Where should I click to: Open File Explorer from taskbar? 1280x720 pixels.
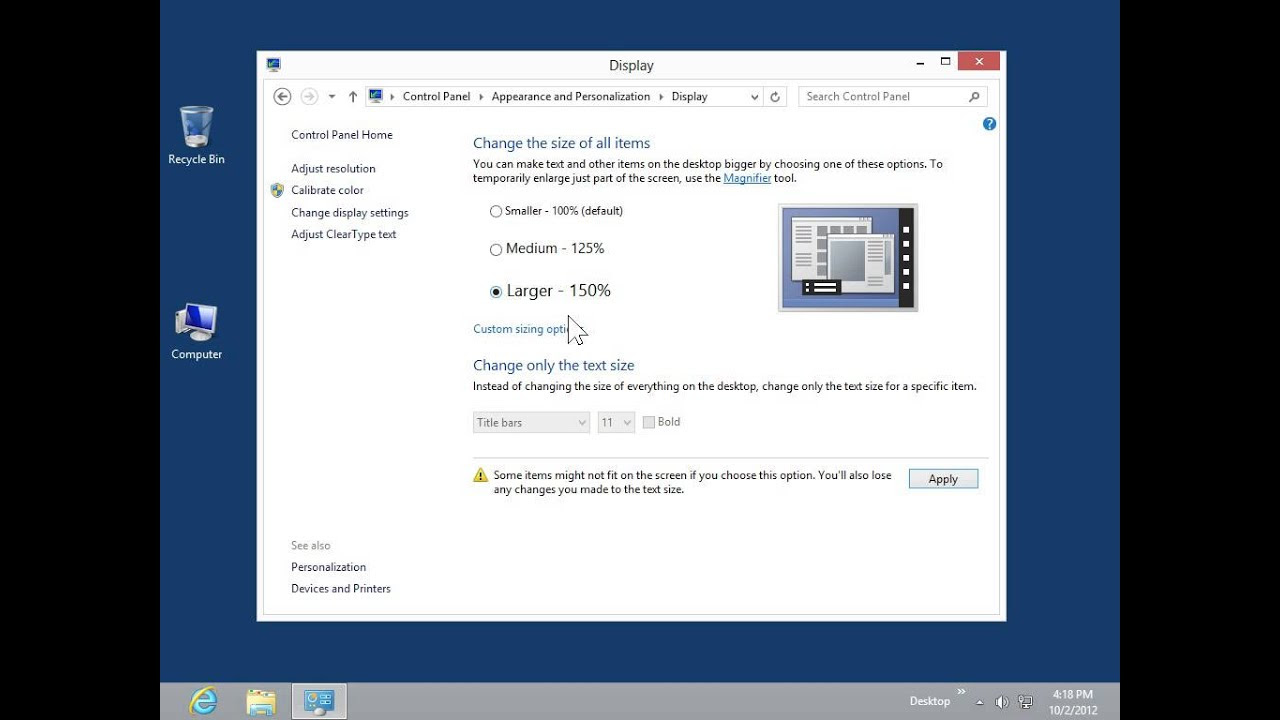[x=261, y=702]
